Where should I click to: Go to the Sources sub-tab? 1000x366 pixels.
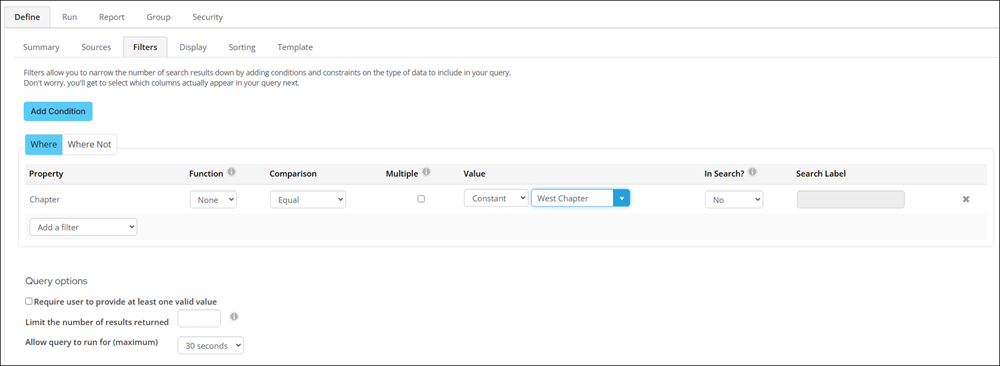point(96,47)
